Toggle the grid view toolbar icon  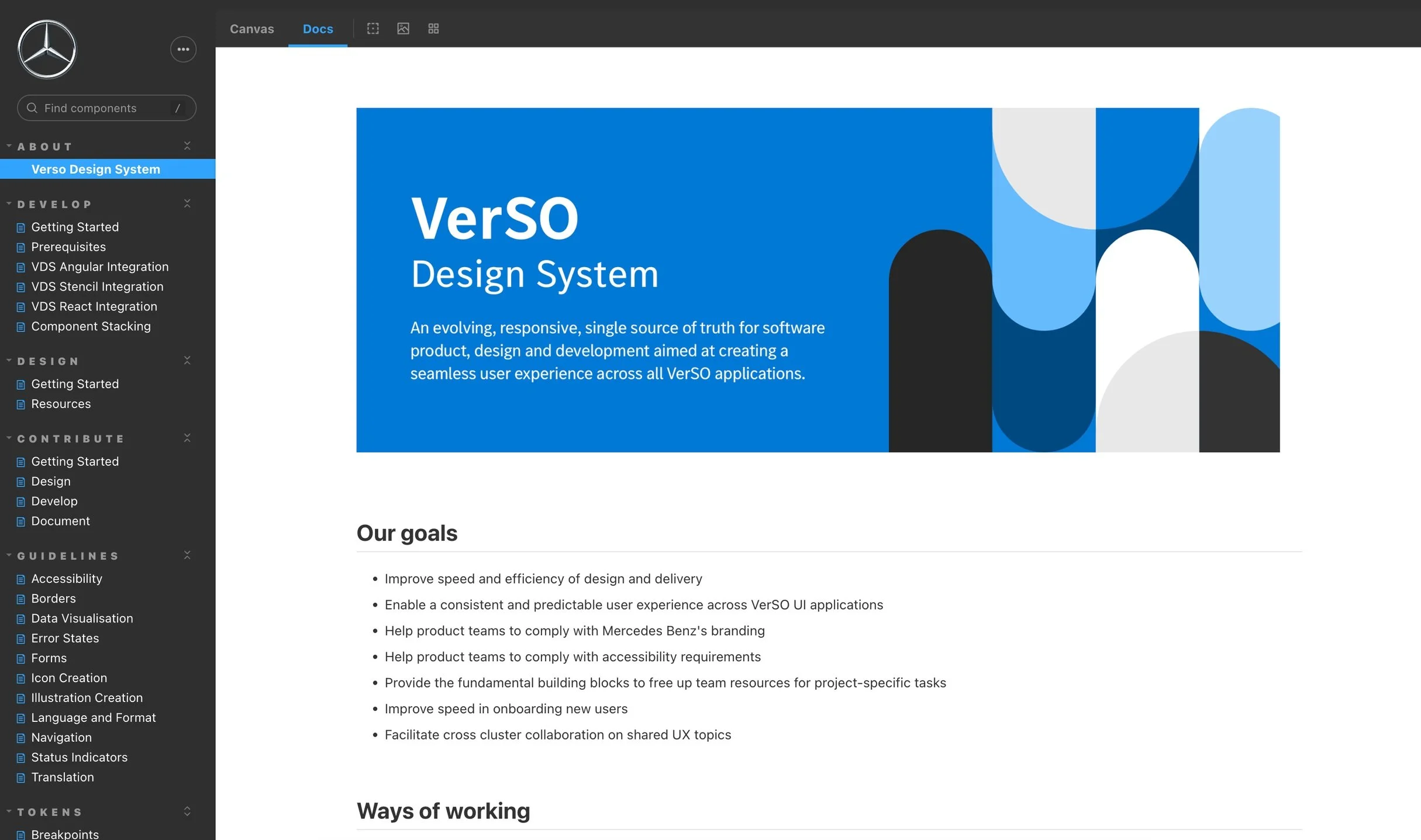(433, 29)
